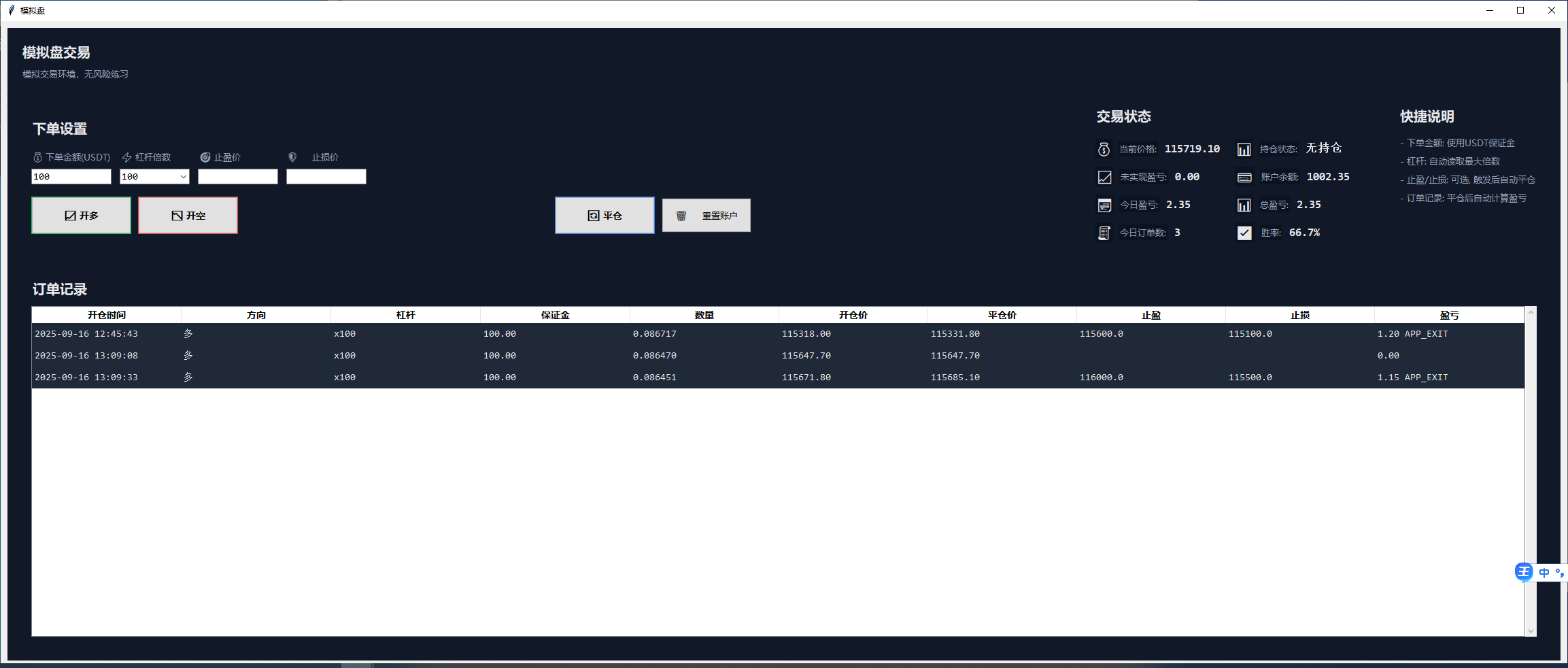Image resolution: width=1568 pixels, height=668 pixels.
Task: Click the calendar icon beside 今日盈亏
Action: point(1104,205)
